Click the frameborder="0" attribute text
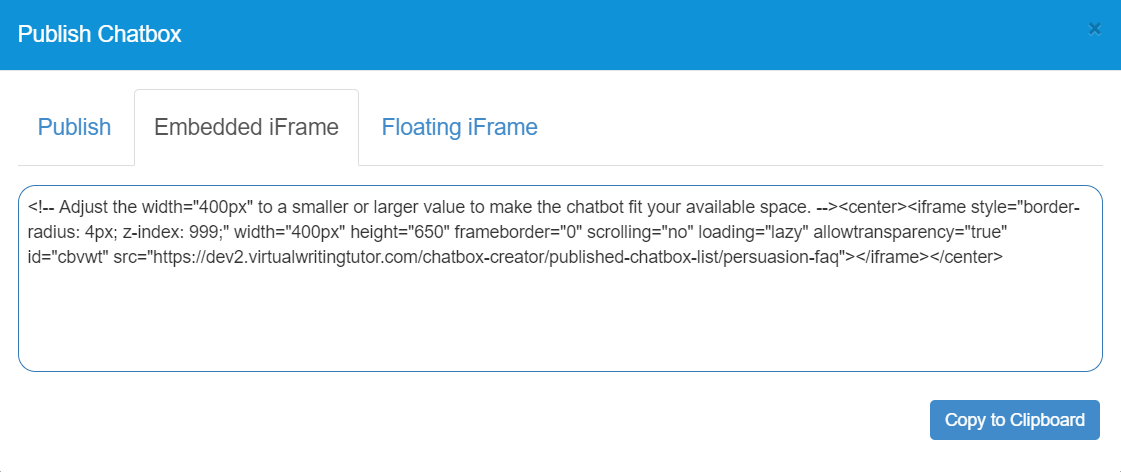1121x472 pixels. (516, 232)
